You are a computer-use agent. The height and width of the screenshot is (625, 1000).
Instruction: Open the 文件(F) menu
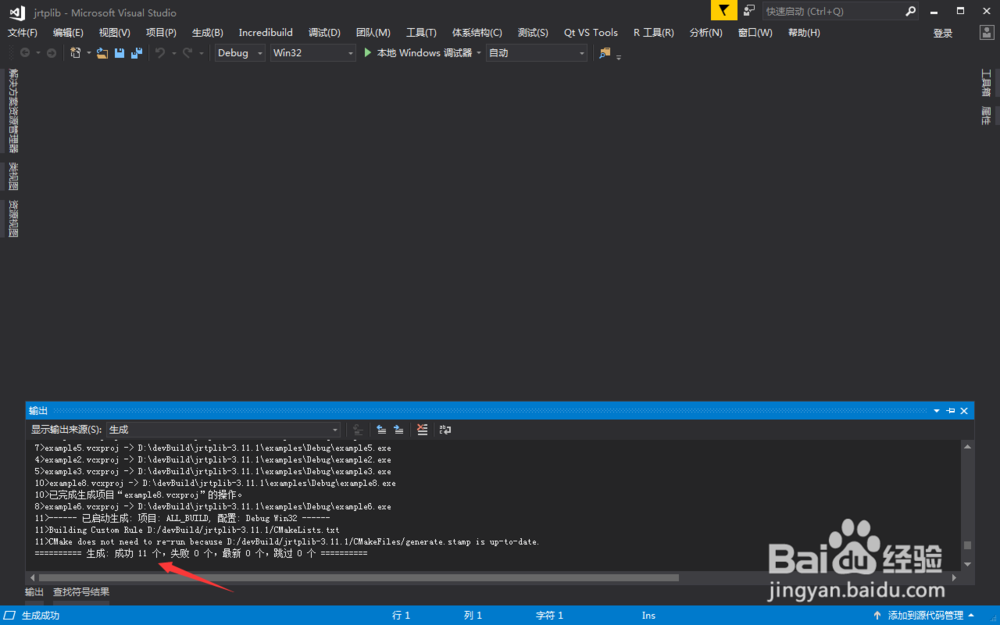(x=22, y=33)
